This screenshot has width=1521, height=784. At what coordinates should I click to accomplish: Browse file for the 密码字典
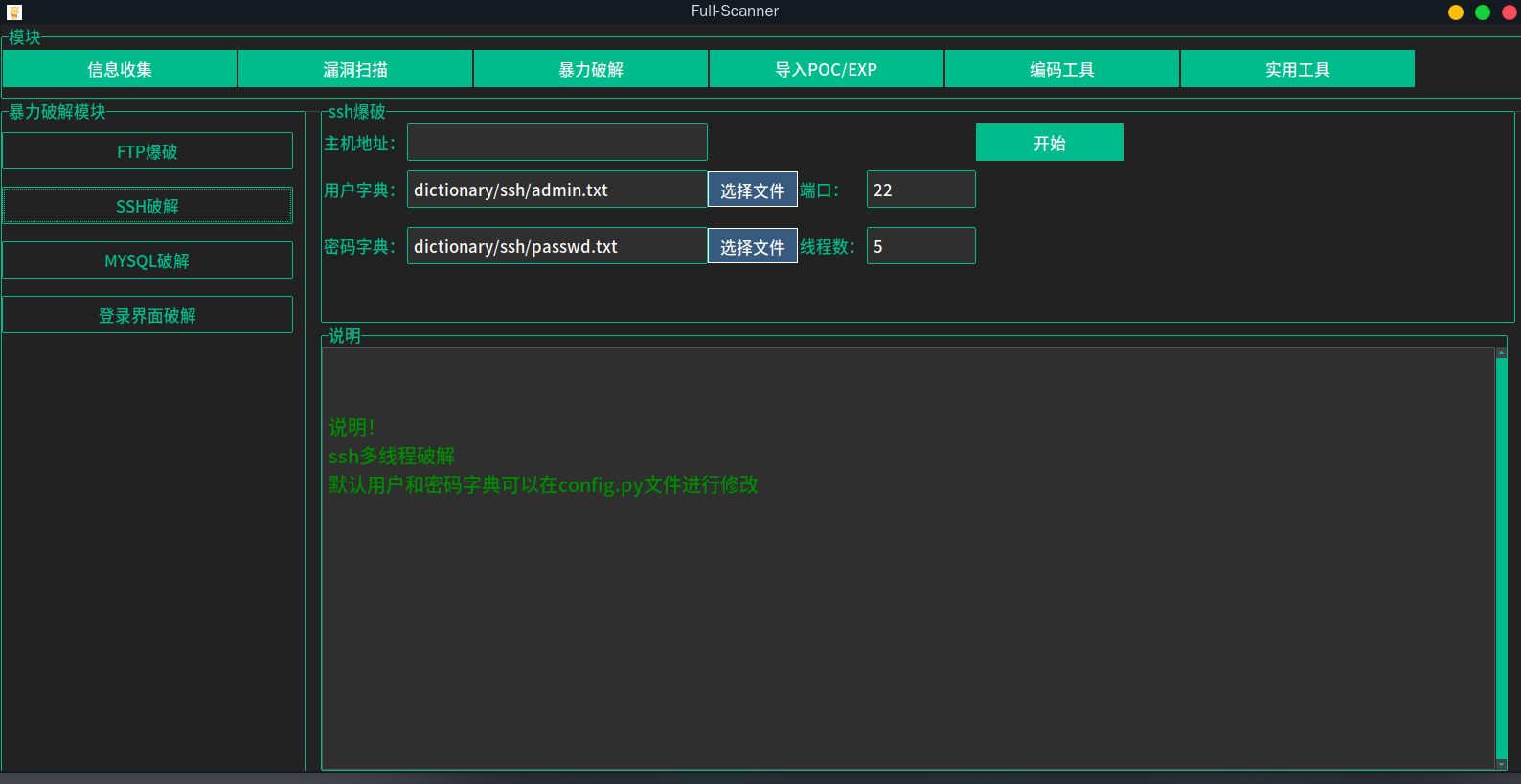click(752, 247)
